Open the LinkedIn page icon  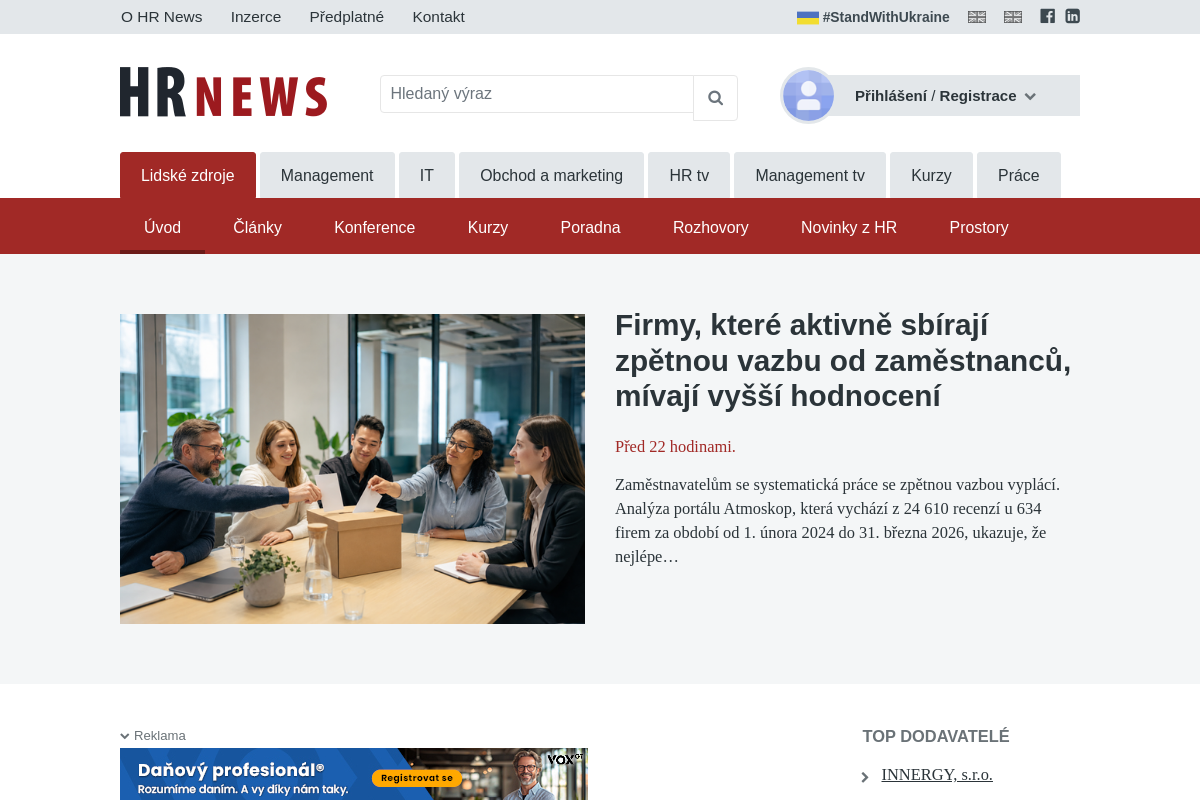click(x=1072, y=16)
